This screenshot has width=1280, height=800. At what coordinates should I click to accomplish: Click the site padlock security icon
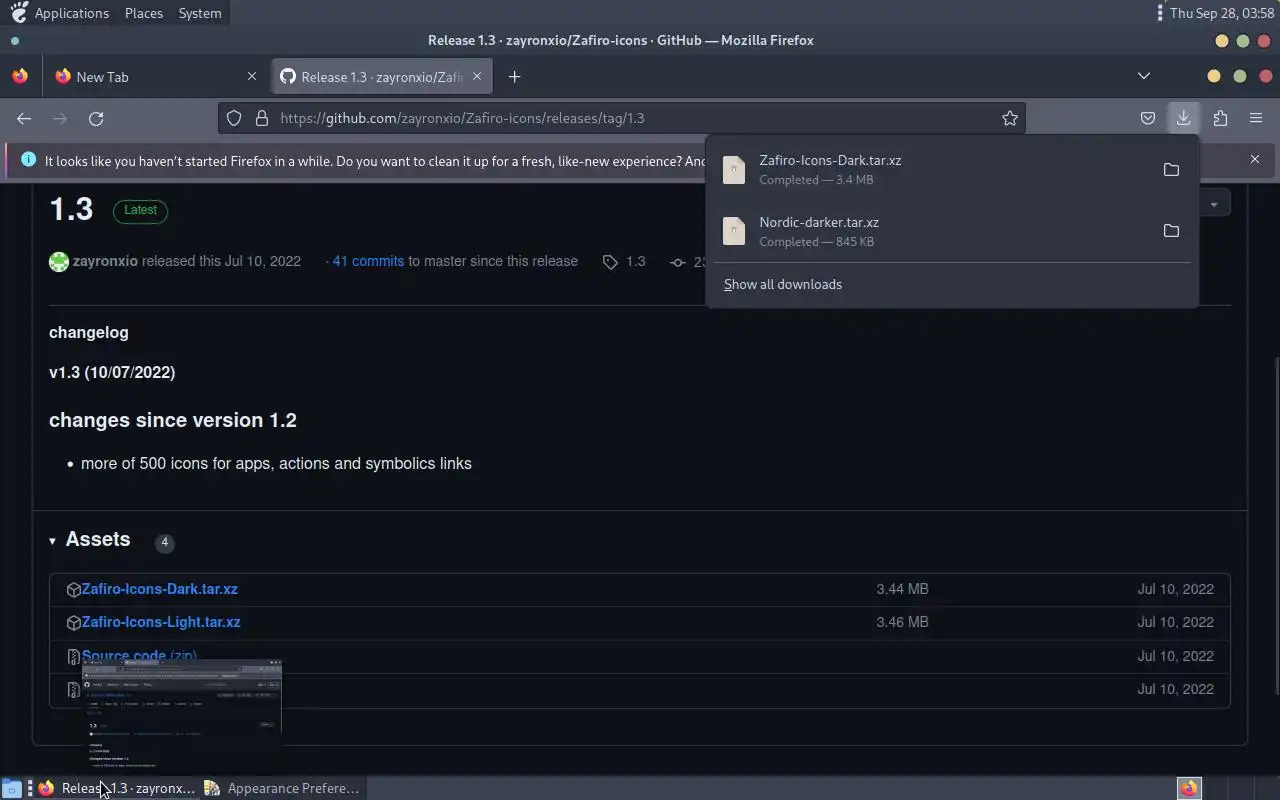262,118
